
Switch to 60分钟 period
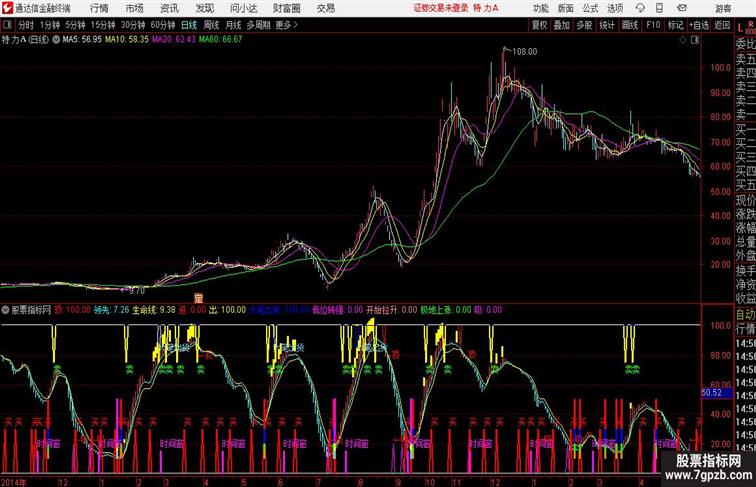click(x=163, y=25)
